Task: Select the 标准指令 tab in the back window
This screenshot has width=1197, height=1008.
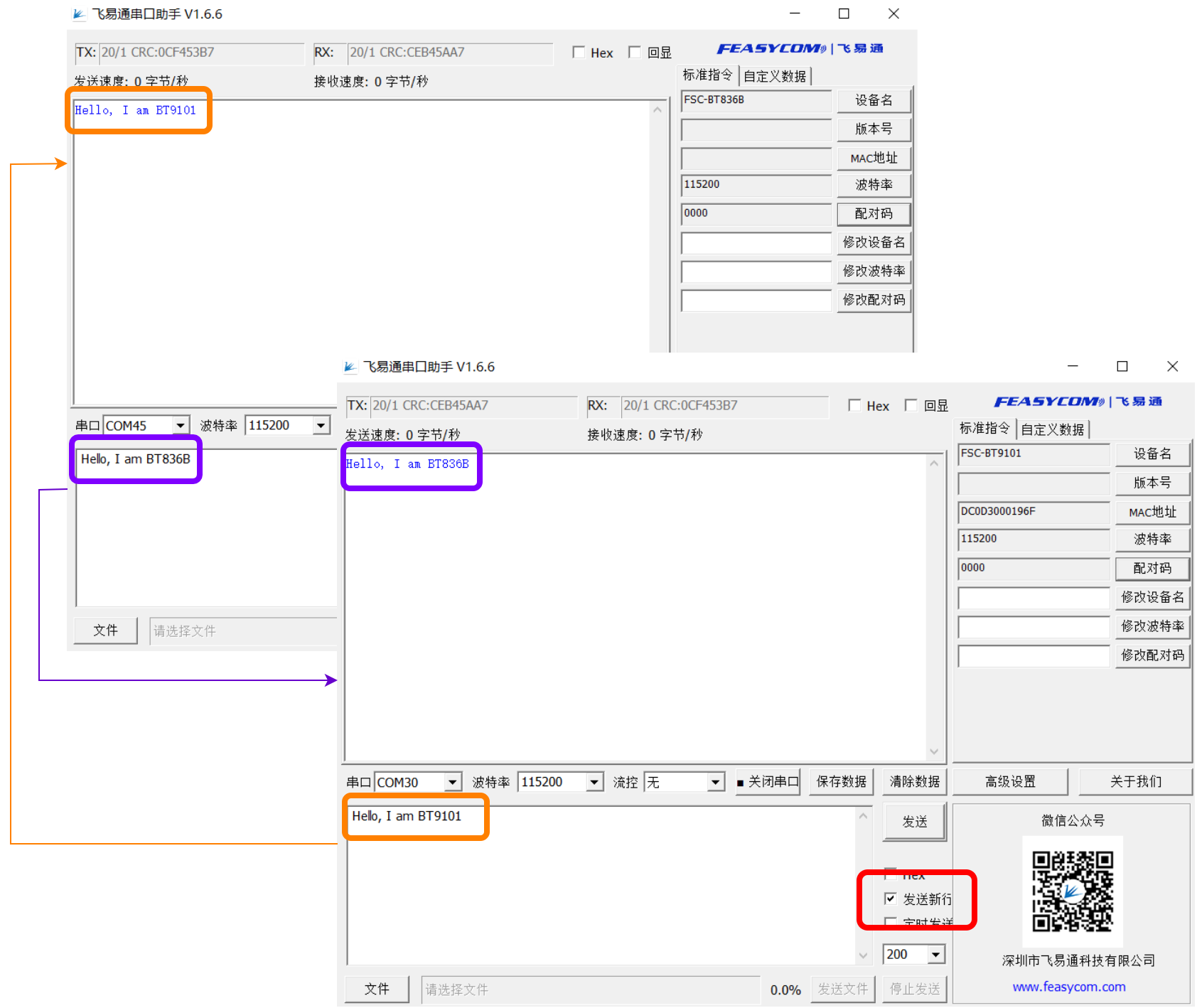Action: (x=707, y=75)
